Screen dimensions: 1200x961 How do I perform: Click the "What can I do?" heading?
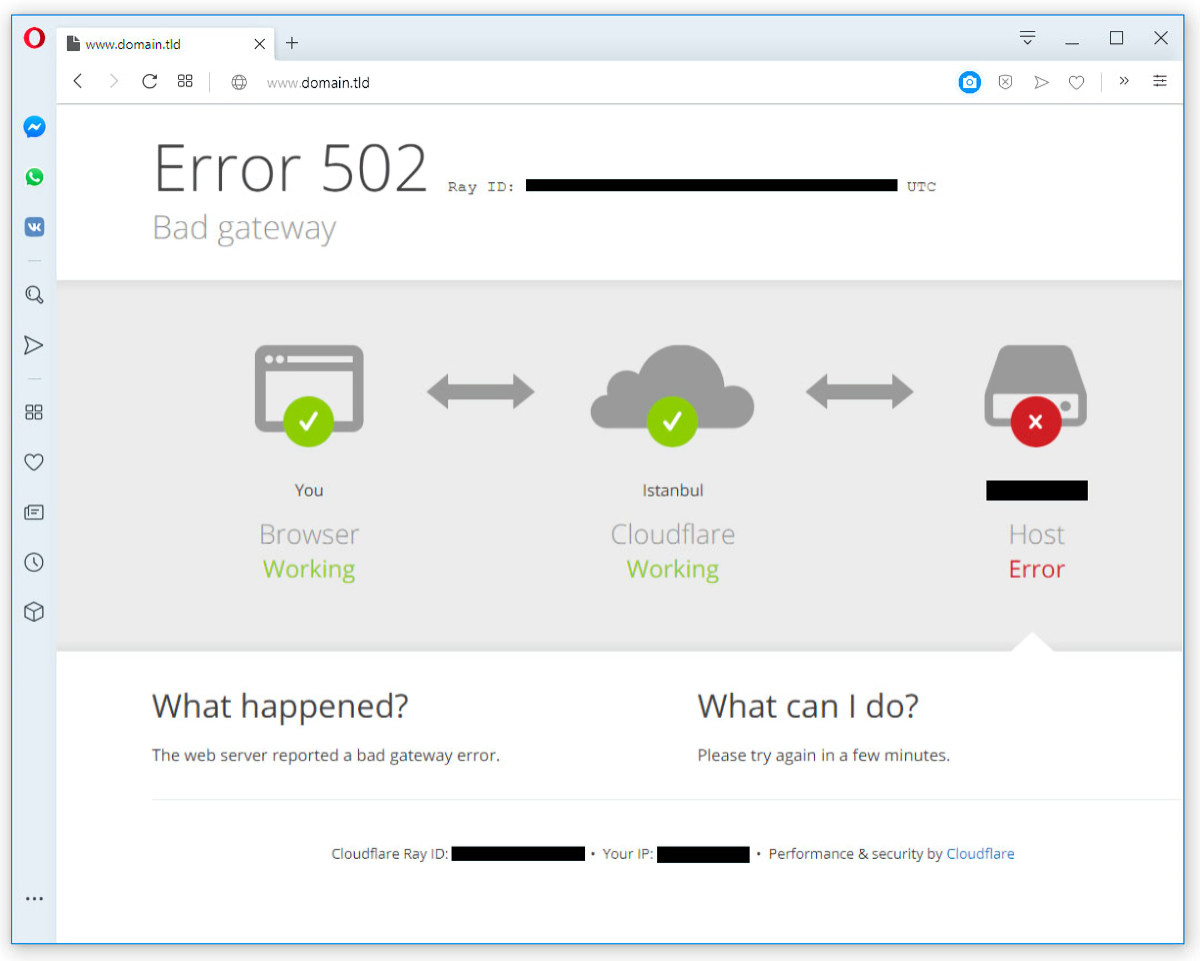pos(808,706)
